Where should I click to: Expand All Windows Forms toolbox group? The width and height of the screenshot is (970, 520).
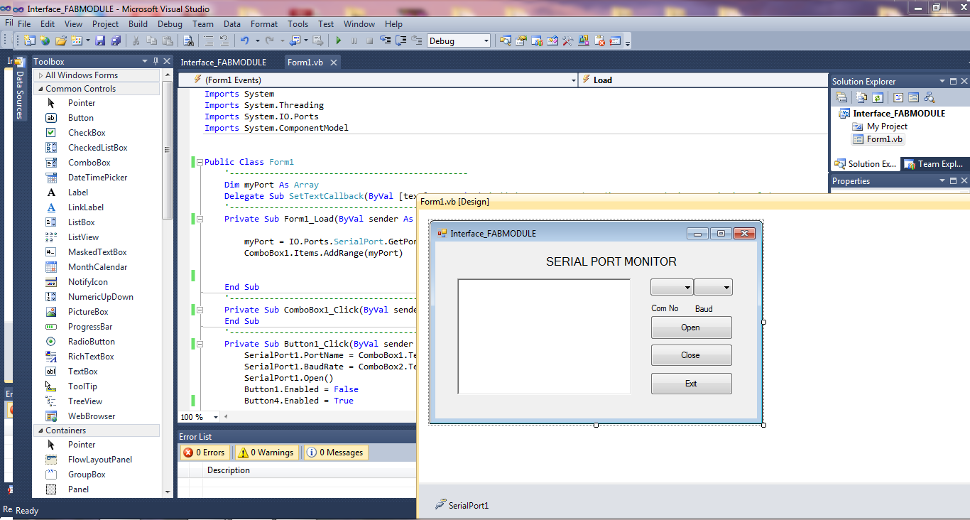pyautogui.click(x=41, y=75)
